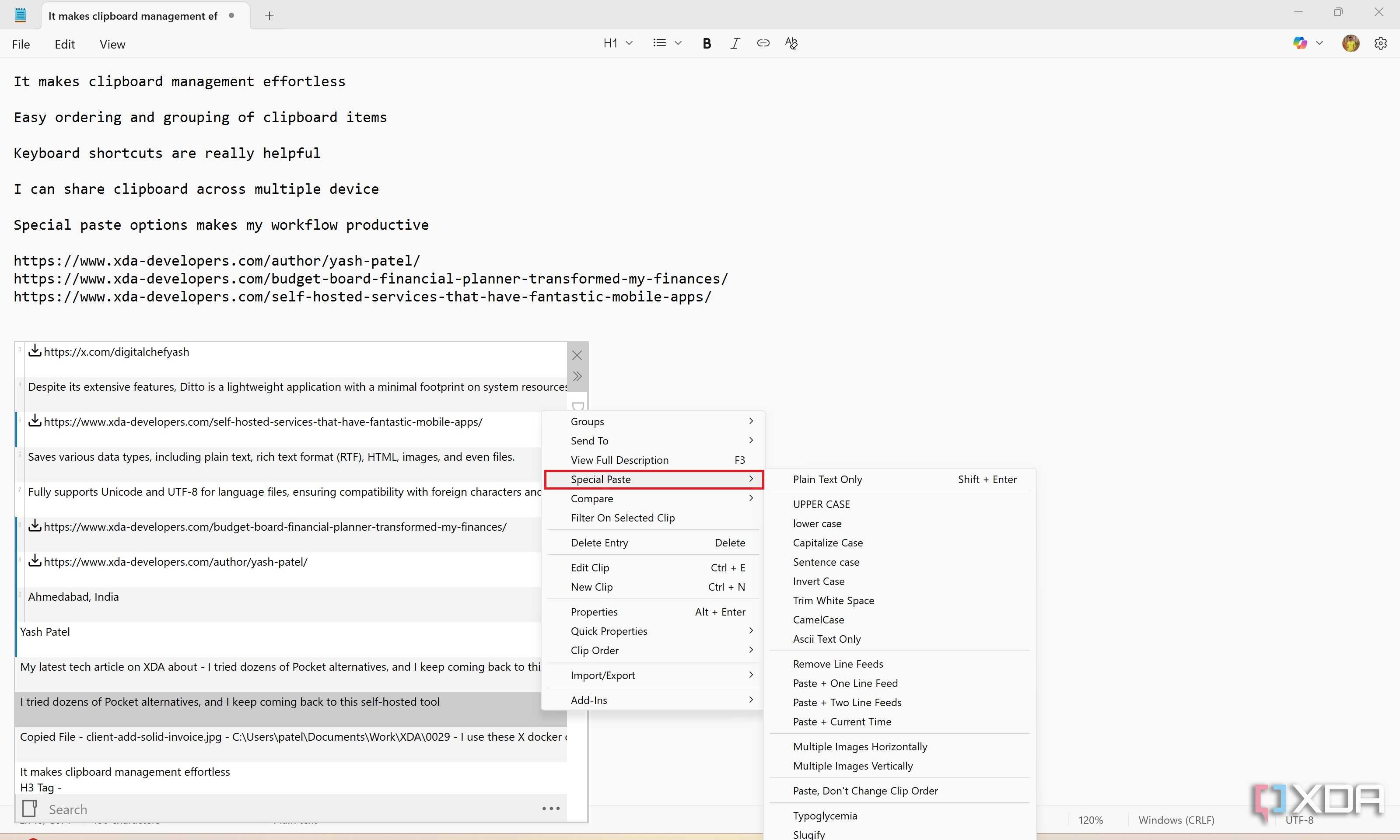Toggle bold formatting in Notepad toolbar

pos(706,44)
